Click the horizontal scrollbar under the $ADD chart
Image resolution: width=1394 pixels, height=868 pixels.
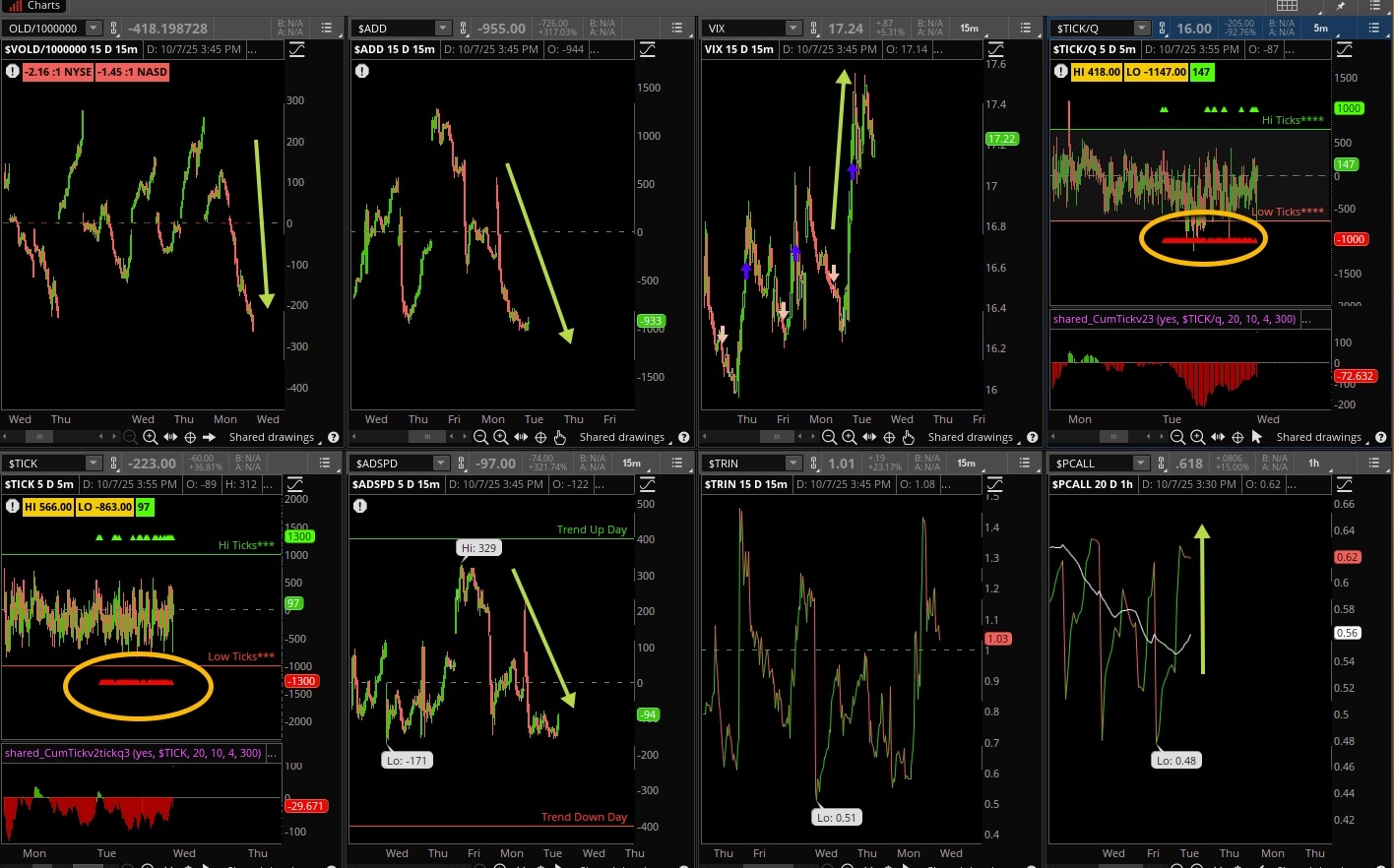pyautogui.click(x=428, y=437)
